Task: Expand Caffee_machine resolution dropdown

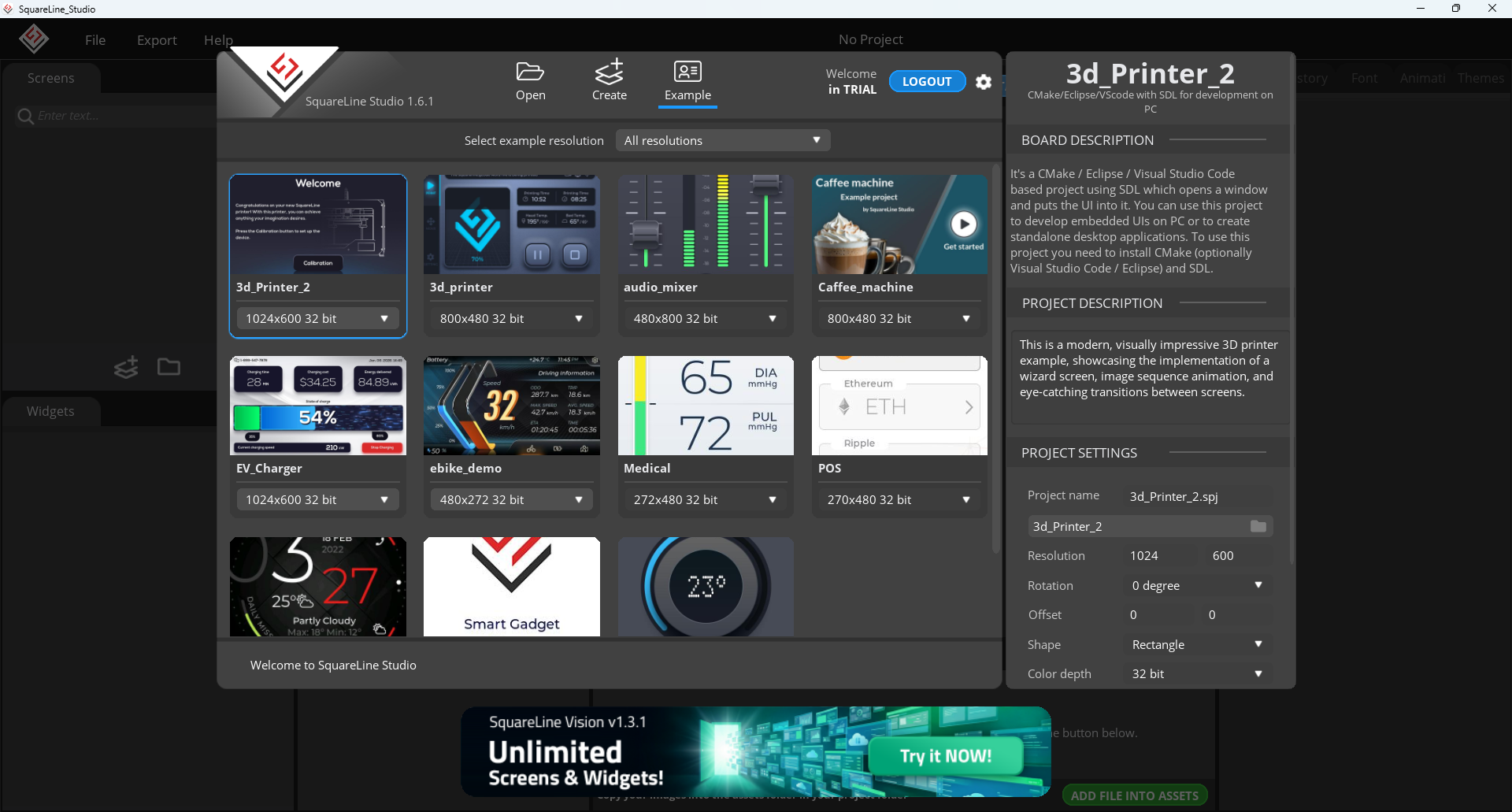Action: [x=899, y=318]
